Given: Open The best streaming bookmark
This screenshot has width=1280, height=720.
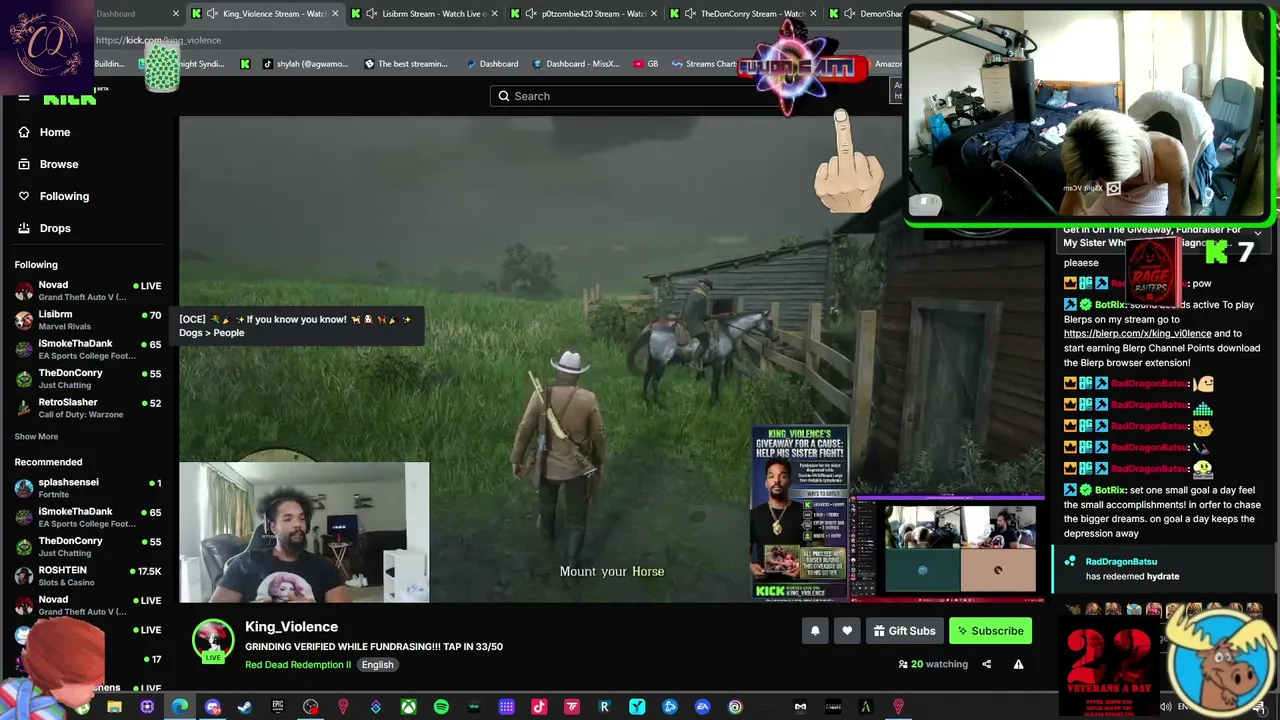Looking at the screenshot, I should click(406, 64).
